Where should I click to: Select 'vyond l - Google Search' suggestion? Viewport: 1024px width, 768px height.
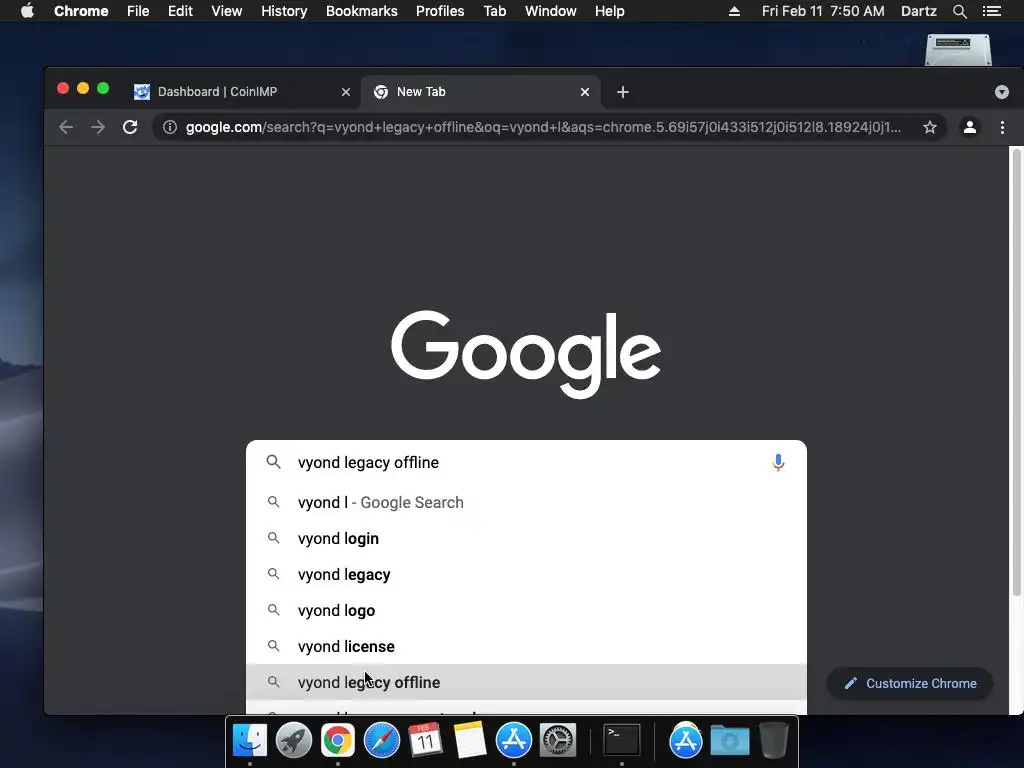(526, 503)
